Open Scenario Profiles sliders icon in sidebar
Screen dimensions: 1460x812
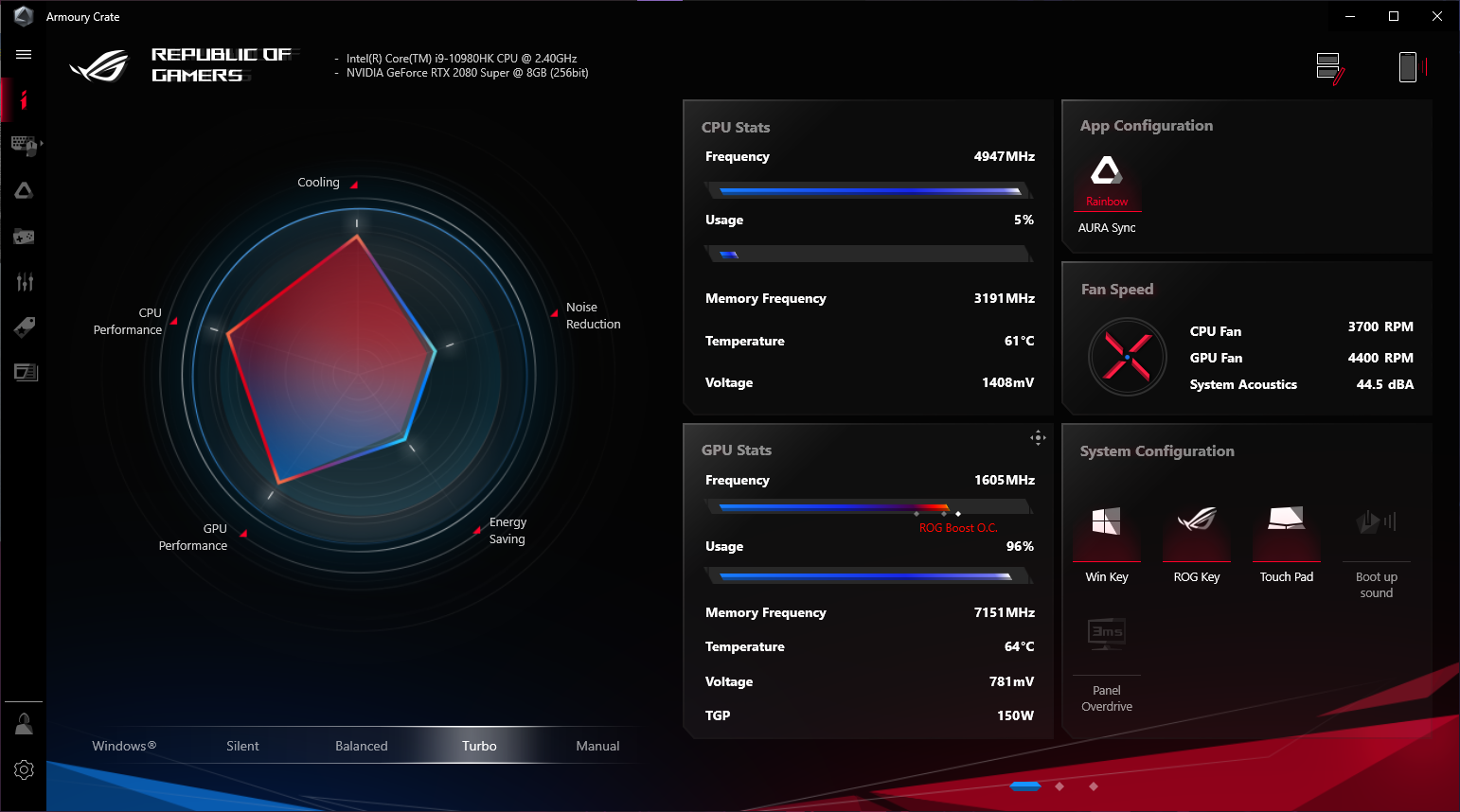tap(25, 281)
